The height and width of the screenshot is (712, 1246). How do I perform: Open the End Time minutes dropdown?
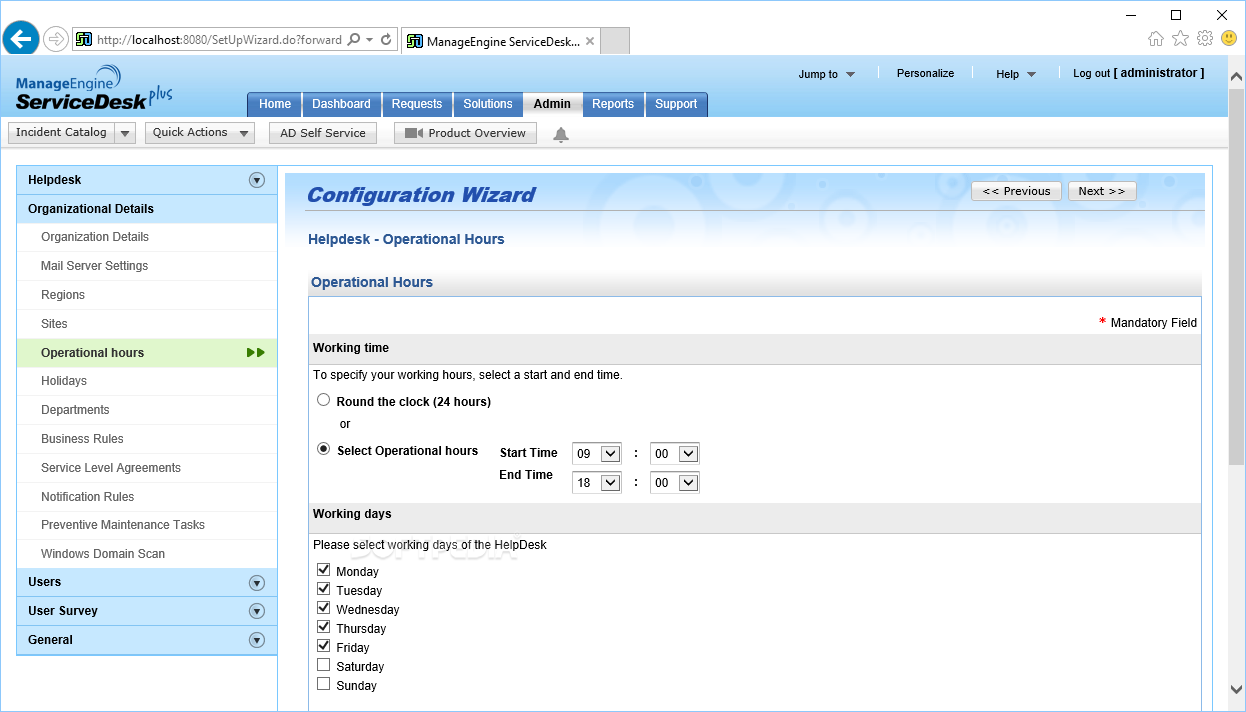tap(675, 483)
